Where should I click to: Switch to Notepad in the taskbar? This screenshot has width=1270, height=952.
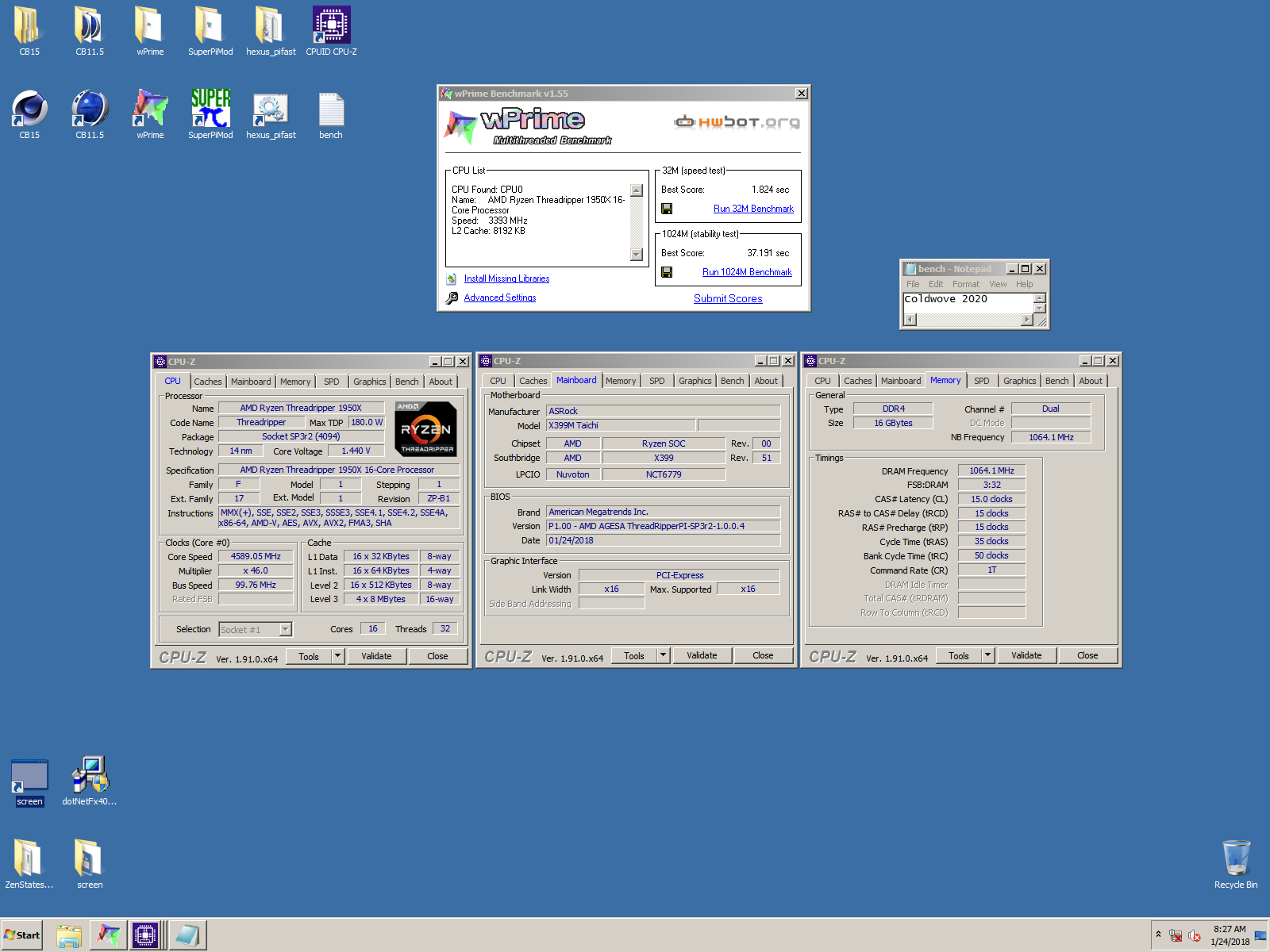coord(187,935)
